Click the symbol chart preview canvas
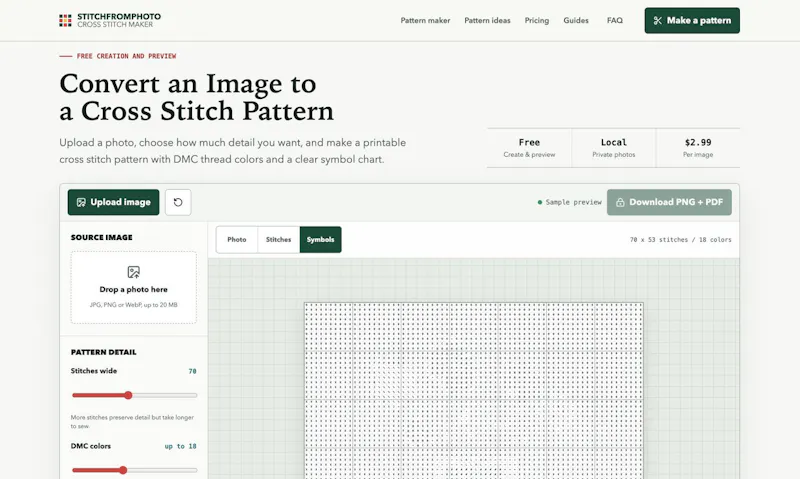The image size is (800, 479). [473, 390]
